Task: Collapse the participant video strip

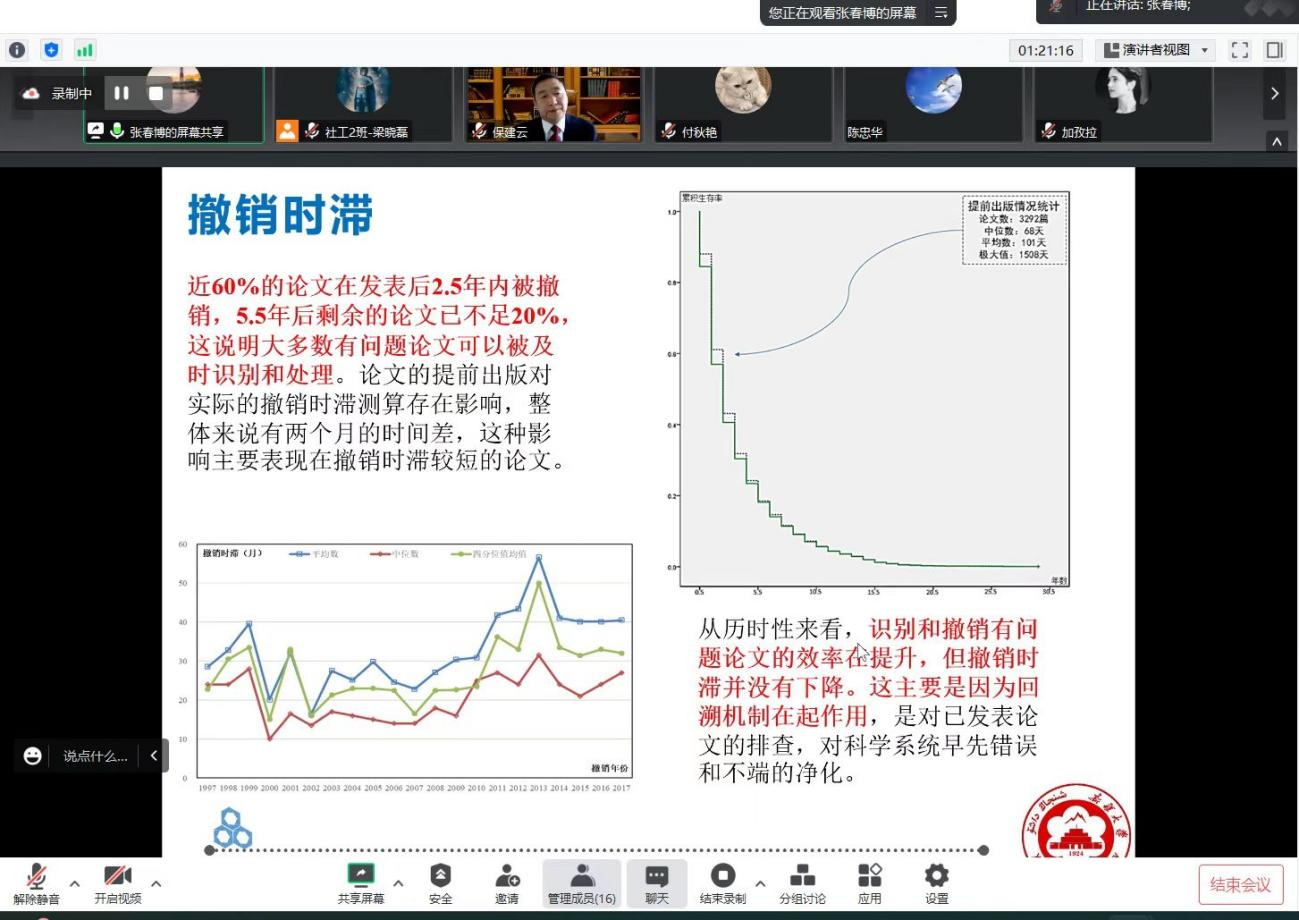Action: pos(1276,142)
